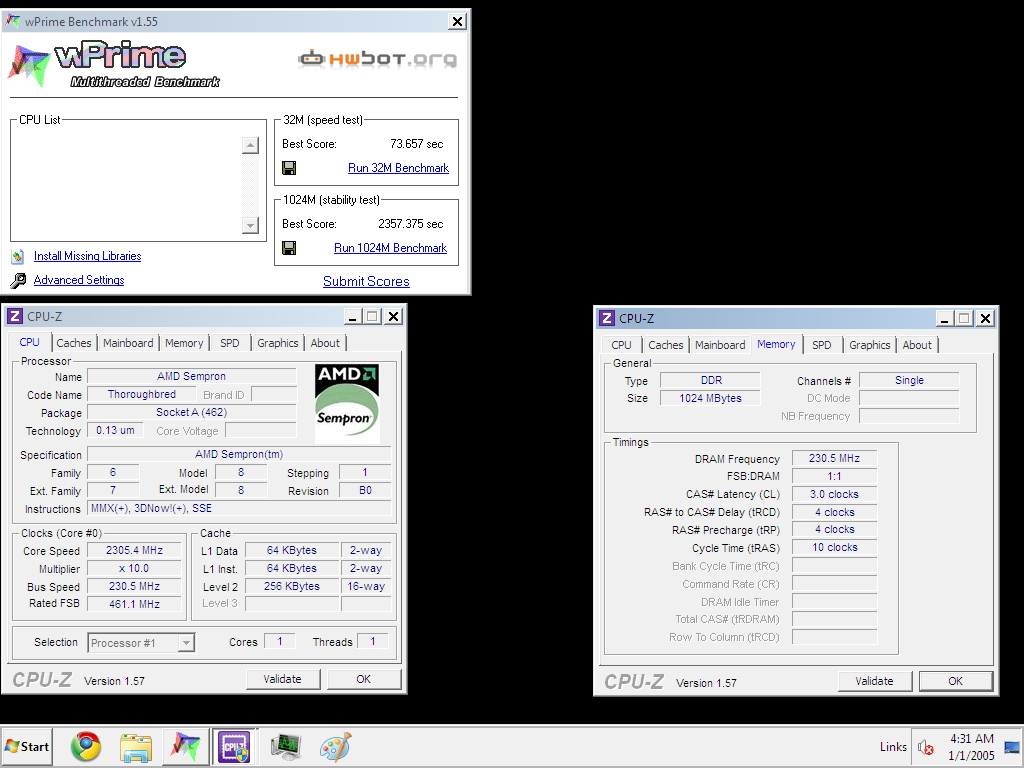Viewport: 1024px width, 768px height.
Task: Click CPU List scroll up arrow
Action: [250, 145]
